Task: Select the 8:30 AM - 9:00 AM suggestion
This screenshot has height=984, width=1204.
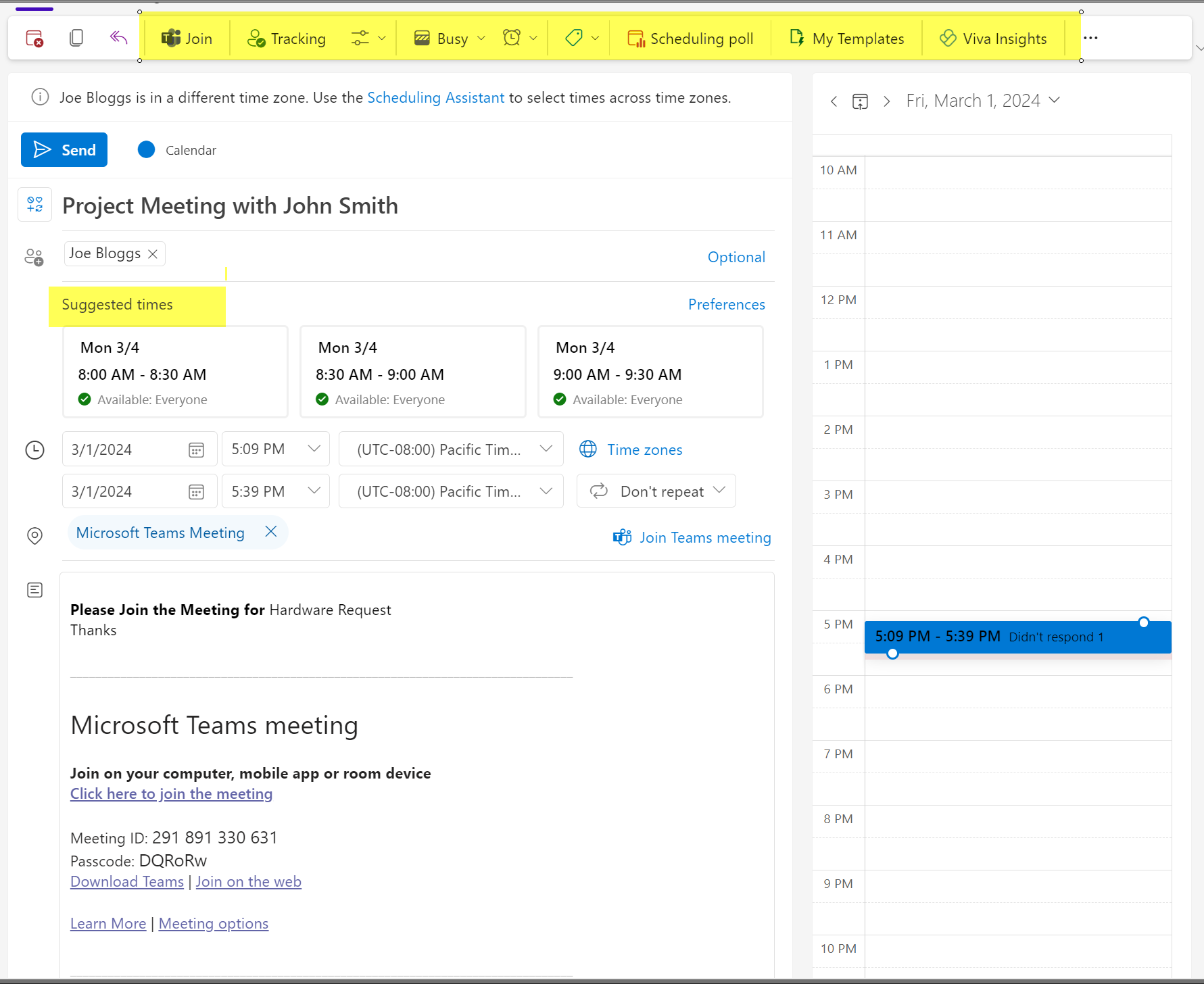Action: (x=413, y=372)
